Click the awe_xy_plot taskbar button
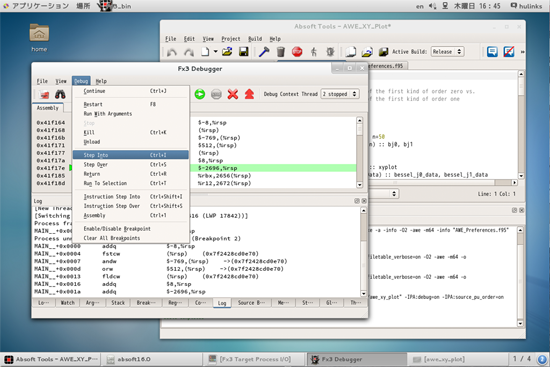The image size is (550, 367). (x=458, y=359)
